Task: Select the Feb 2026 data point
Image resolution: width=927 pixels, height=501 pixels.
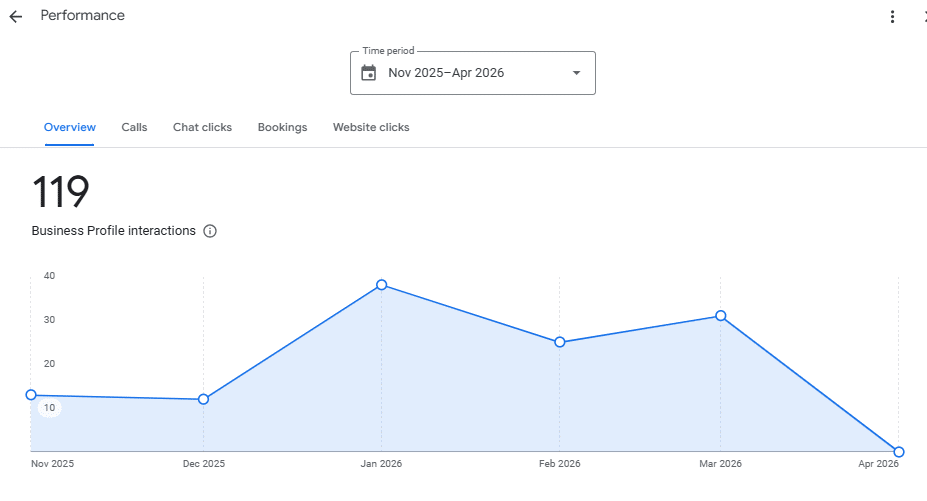Action: [560, 342]
